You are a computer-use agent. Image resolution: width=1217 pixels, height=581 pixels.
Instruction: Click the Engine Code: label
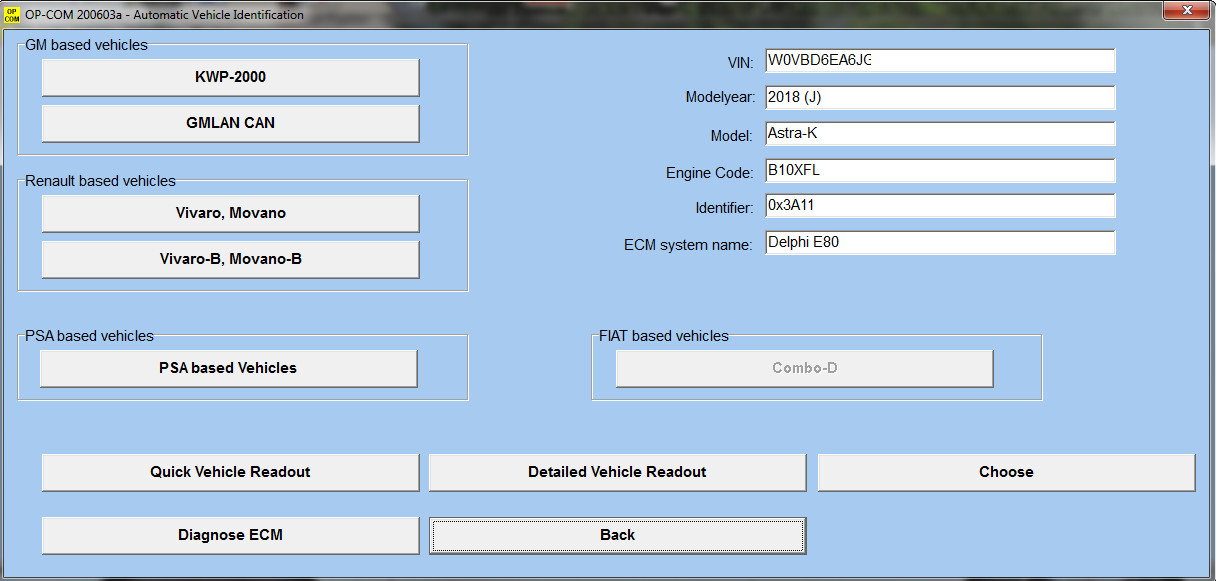click(x=710, y=173)
